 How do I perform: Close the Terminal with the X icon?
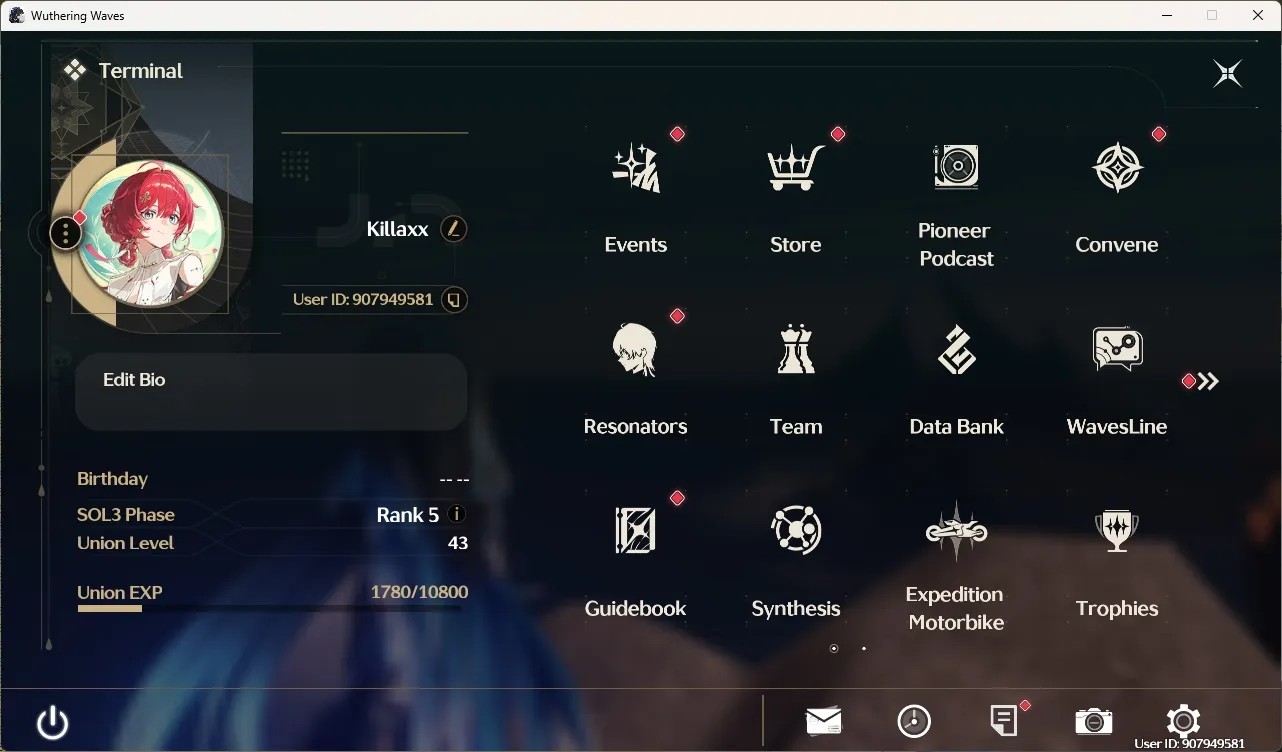1228,73
